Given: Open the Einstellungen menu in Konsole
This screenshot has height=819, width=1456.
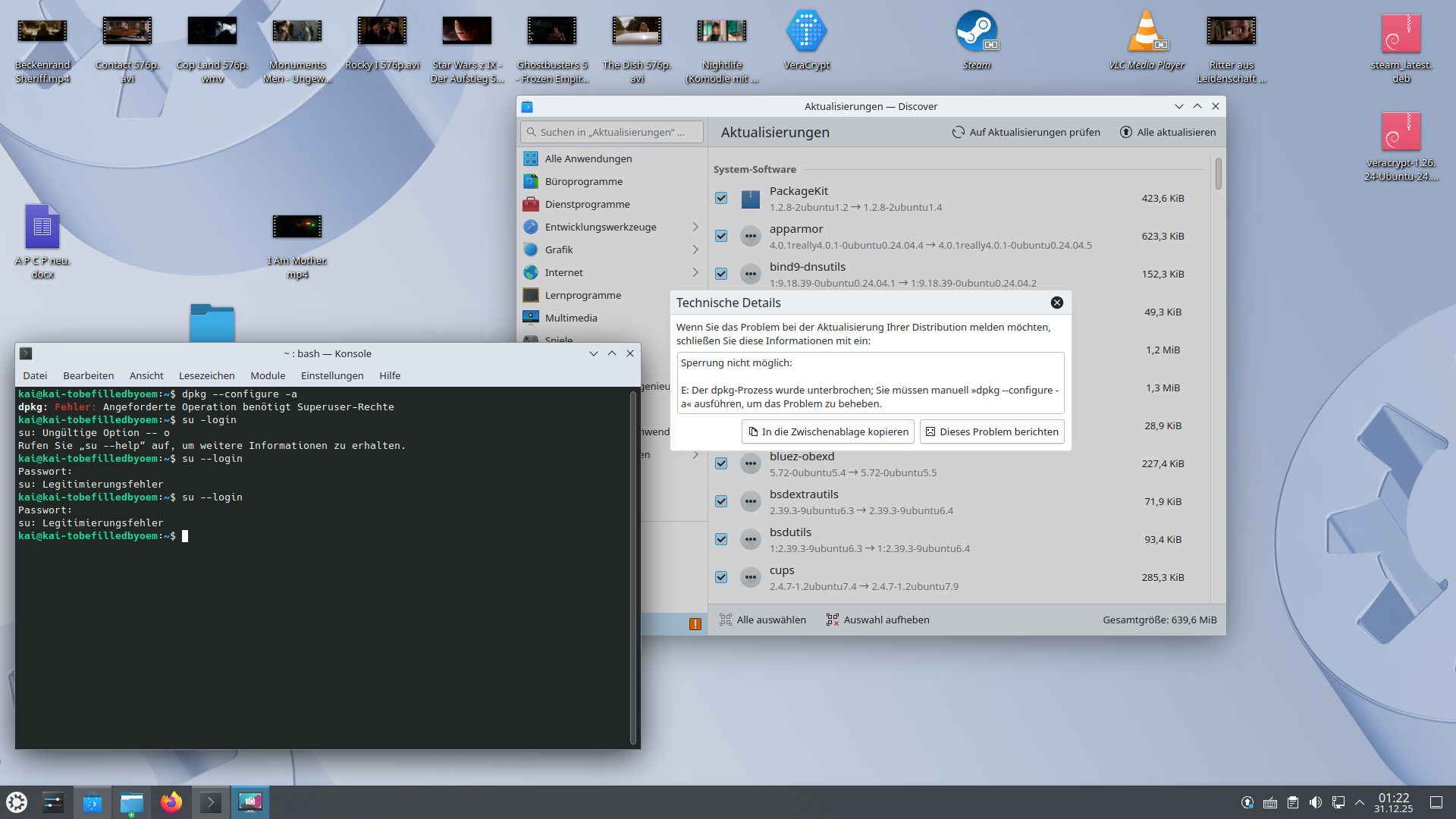Looking at the screenshot, I should pyautogui.click(x=331, y=375).
